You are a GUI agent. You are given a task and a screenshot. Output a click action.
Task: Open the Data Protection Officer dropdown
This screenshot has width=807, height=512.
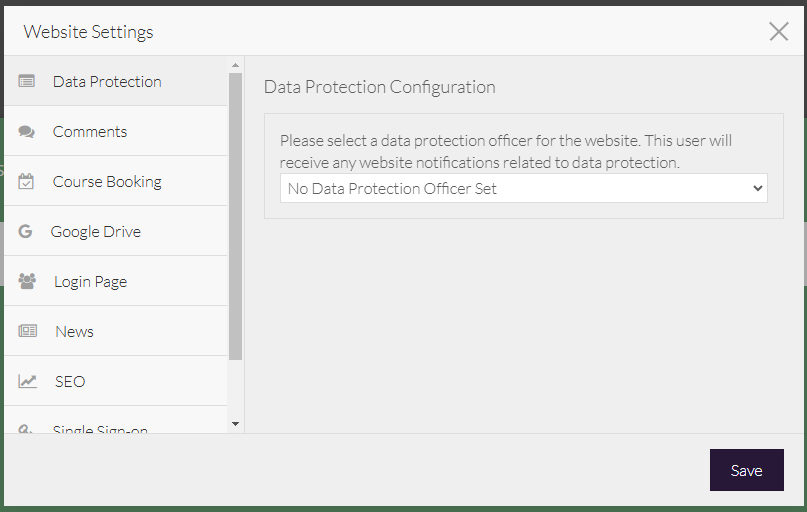523,188
